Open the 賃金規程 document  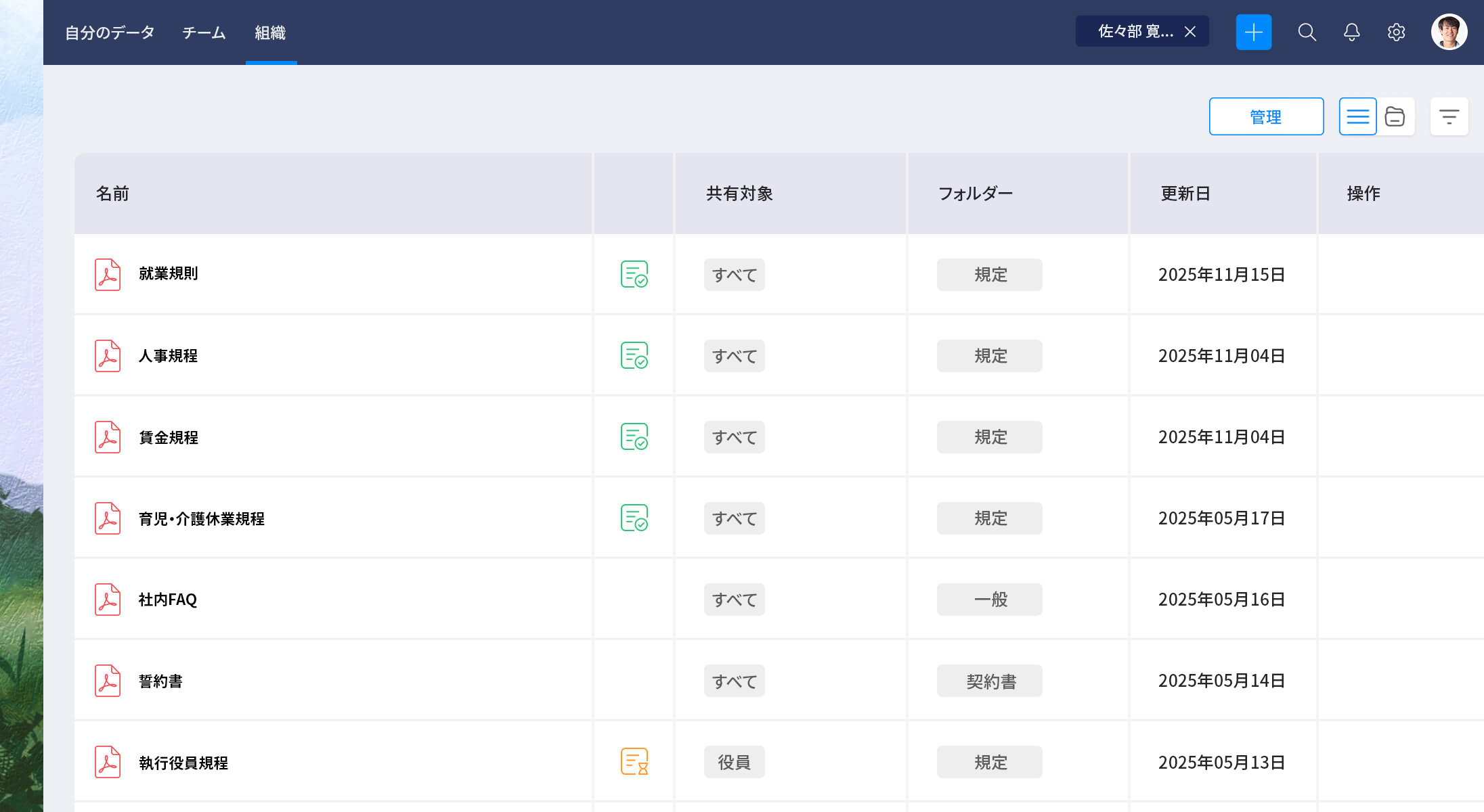tap(169, 438)
